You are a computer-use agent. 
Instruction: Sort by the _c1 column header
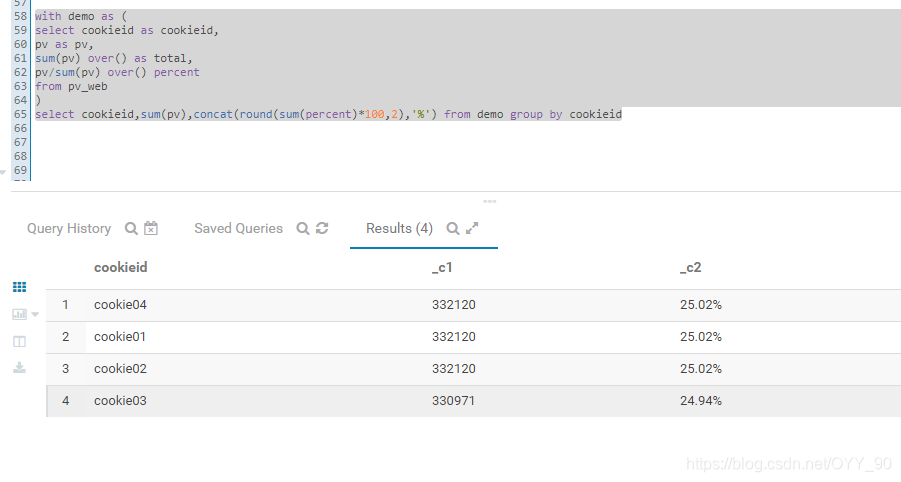point(442,268)
